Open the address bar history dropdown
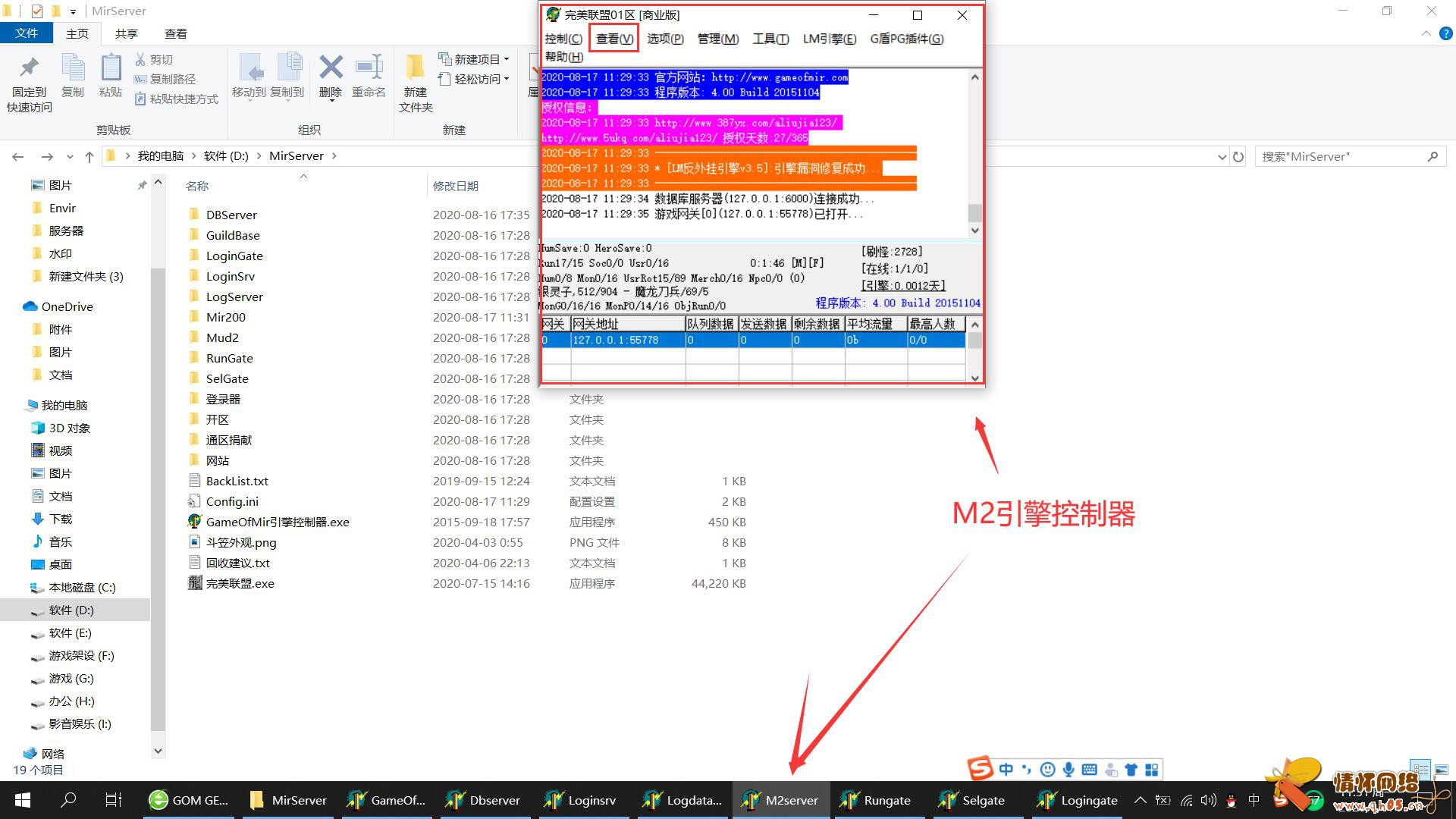The width and height of the screenshot is (1456, 819). click(1222, 157)
